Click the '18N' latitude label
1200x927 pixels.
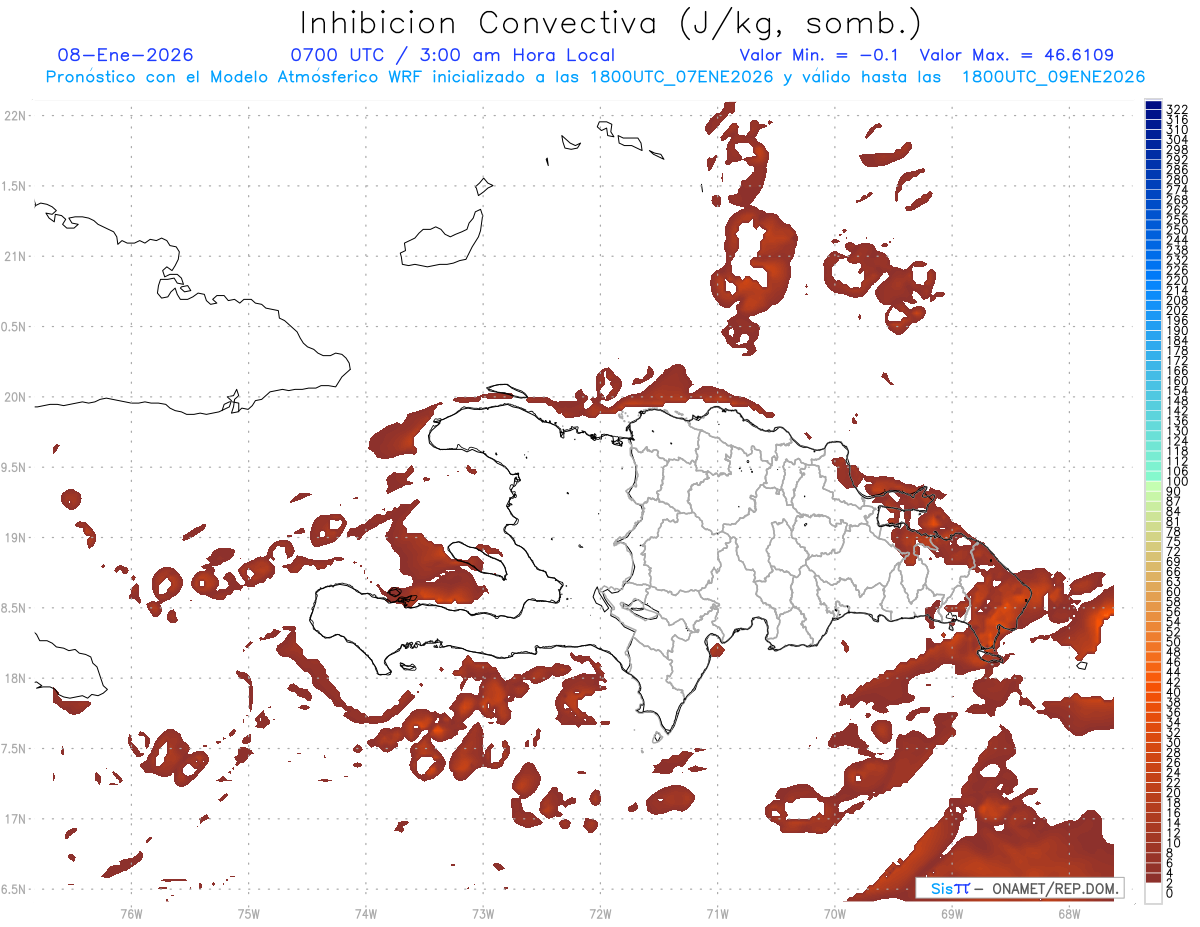[14, 678]
